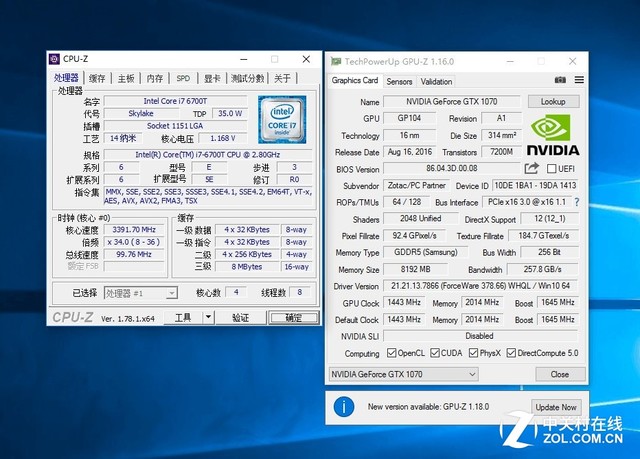This screenshot has width=640, height=459.
Task: Switch to the Validation tab in GPU-Z
Action: (x=436, y=82)
